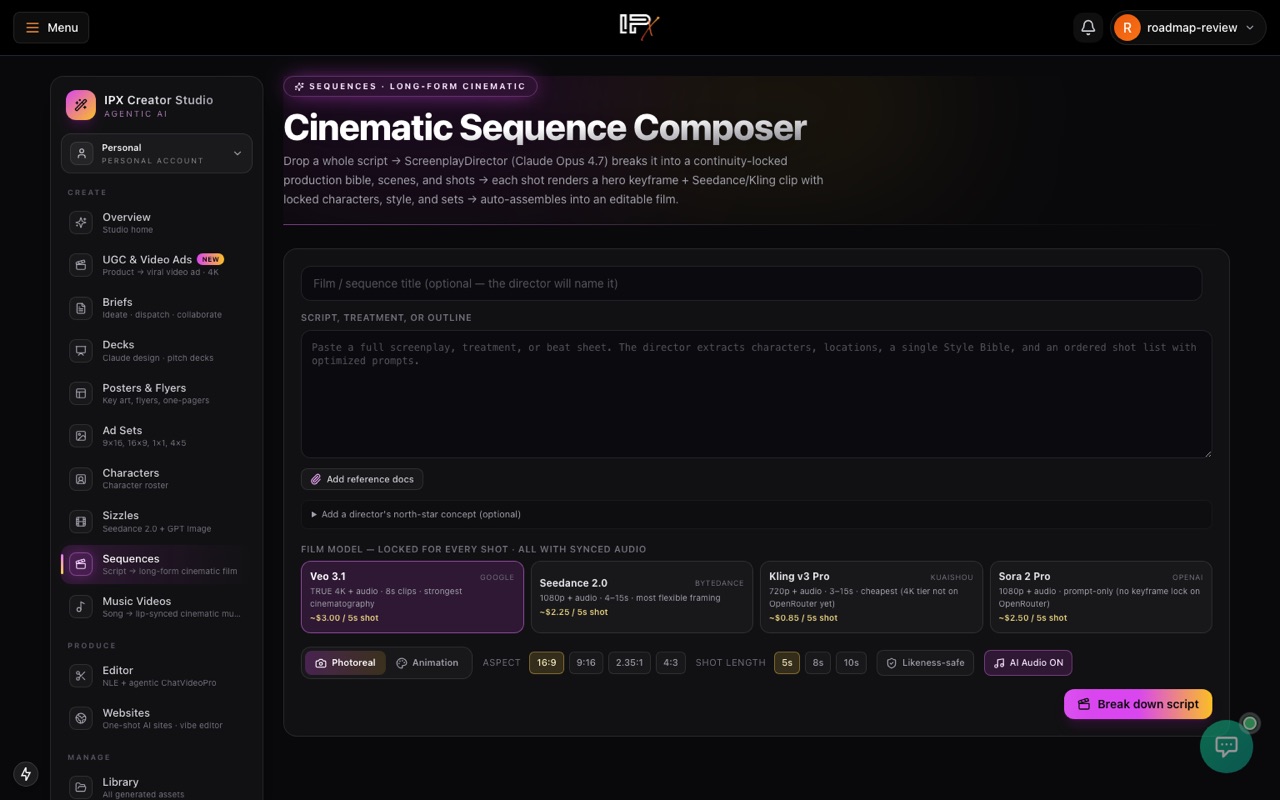1280x800 pixels.
Task: Select the Seedance 2.0 film model
Action: [642, 597]
